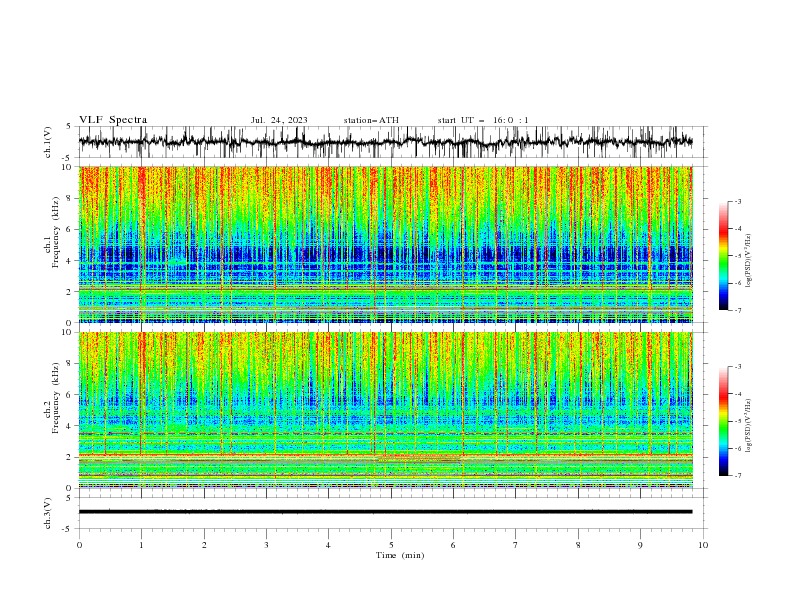Screen dimensions: 792x612
Task: Click the "-3" value on ch.1 colorbar
Action: coord(738,201)
